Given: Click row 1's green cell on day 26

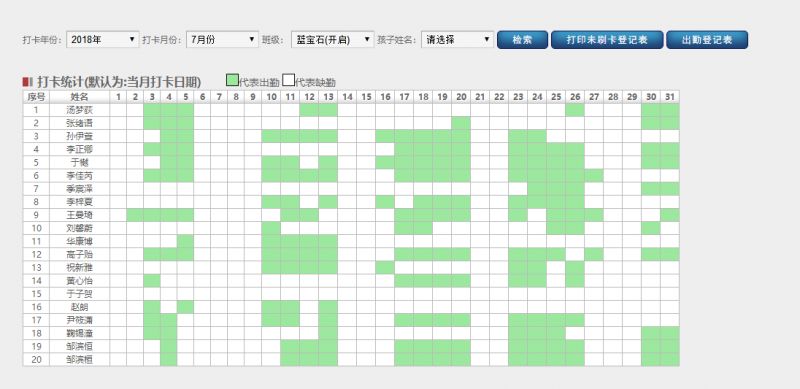Looking at the screenshot, I should click(575, 110).
